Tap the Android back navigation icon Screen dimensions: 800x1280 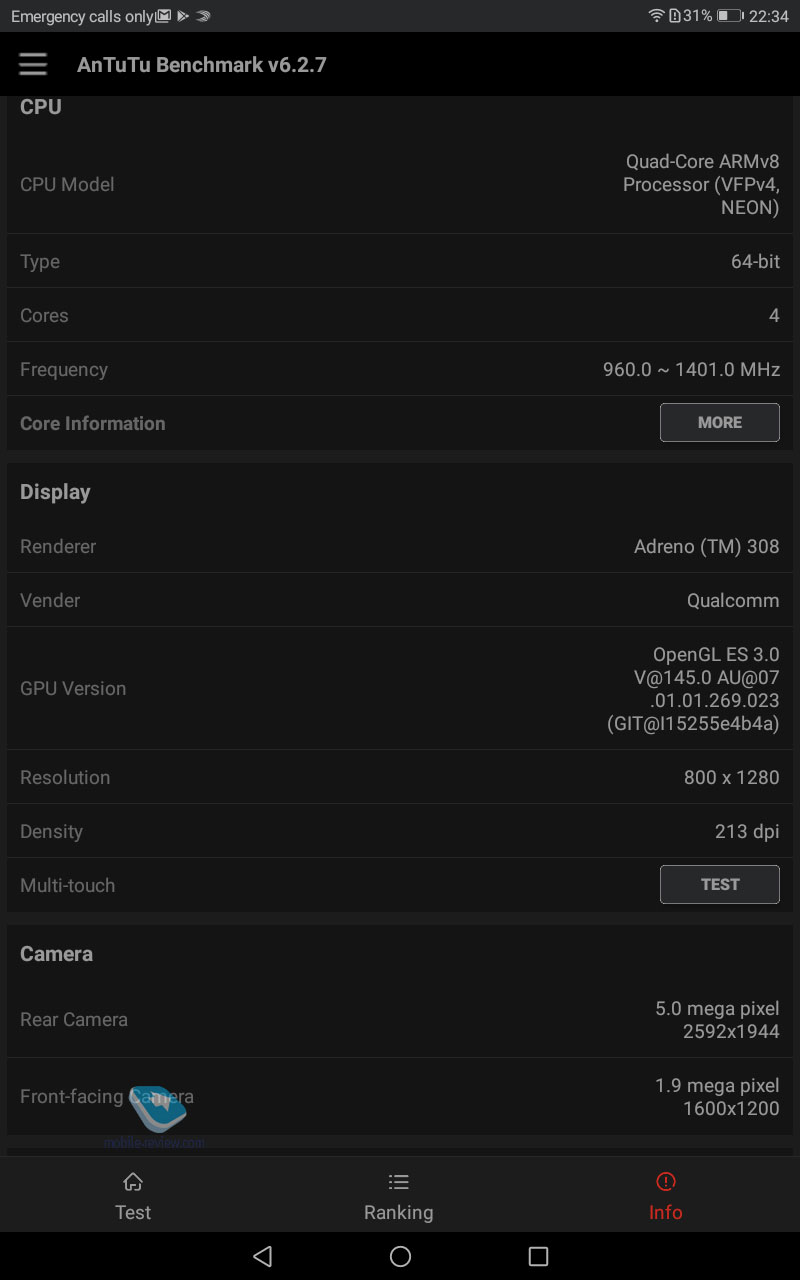[x=262, y=1256]
